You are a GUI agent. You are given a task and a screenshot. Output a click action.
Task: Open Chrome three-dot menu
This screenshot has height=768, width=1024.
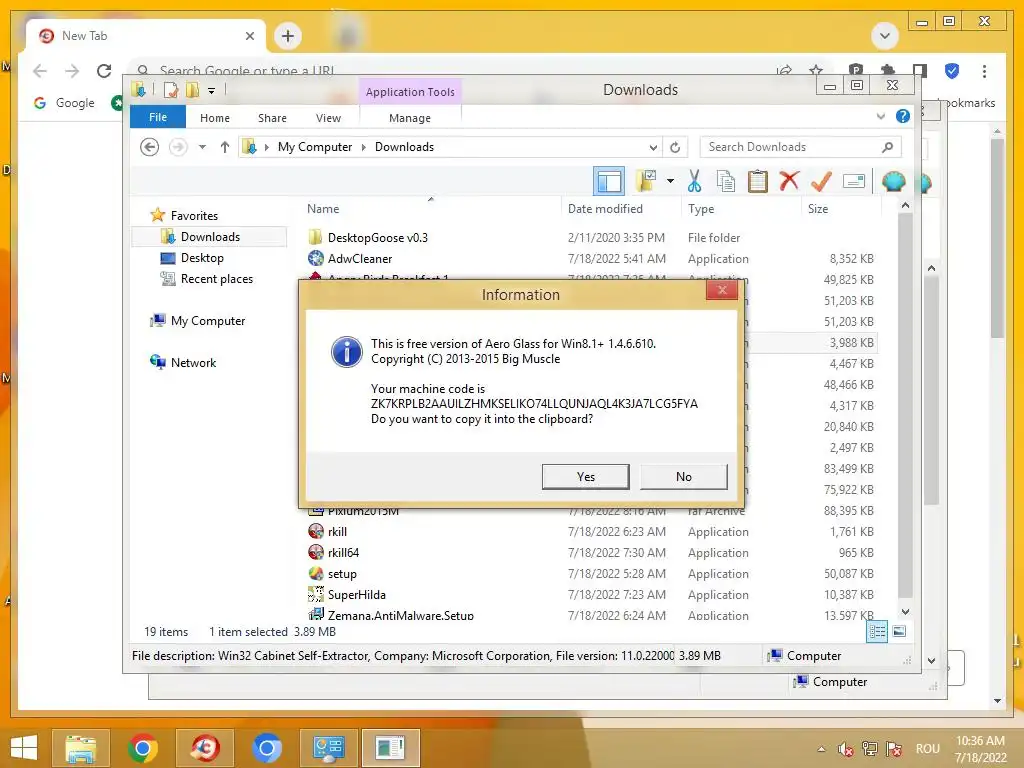pyautogui.click(x=984, y=71)
